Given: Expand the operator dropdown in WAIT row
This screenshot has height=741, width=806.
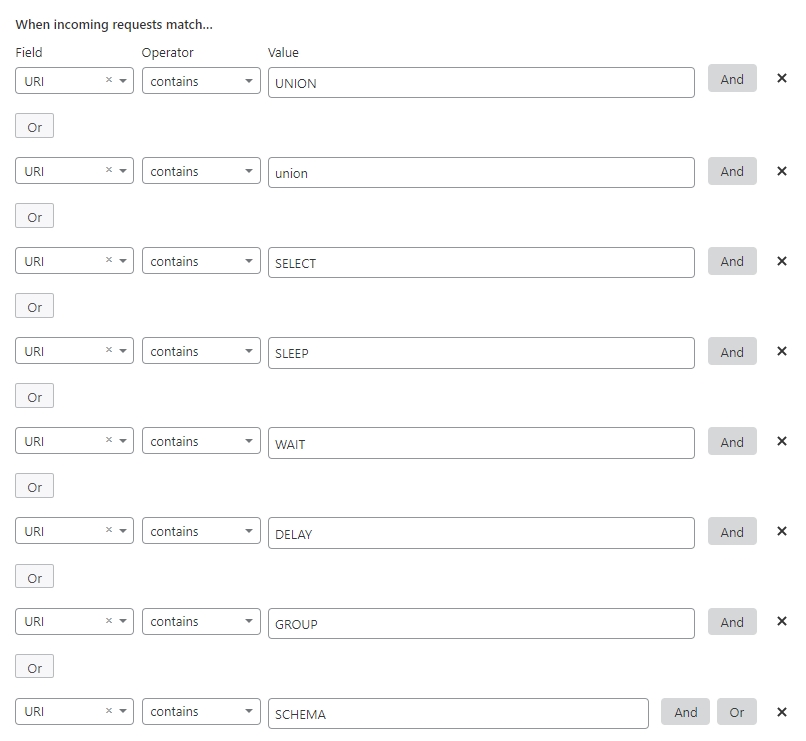Looking at the screenshot, I should 201,441.
